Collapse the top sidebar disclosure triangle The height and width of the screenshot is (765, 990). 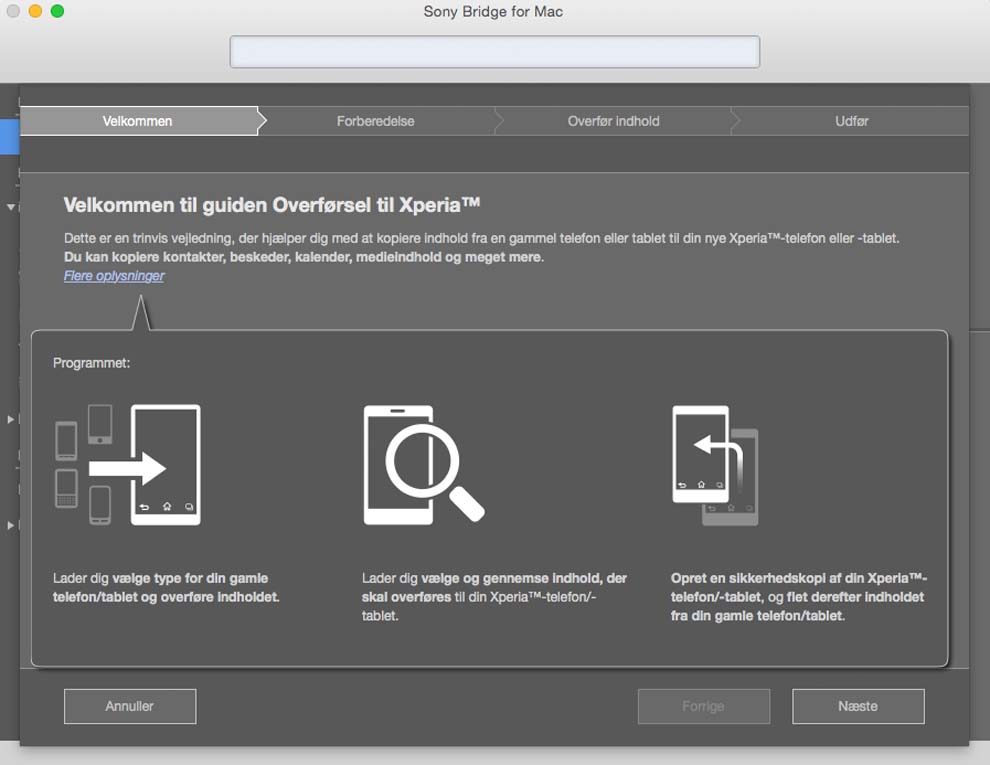(11, 207)
